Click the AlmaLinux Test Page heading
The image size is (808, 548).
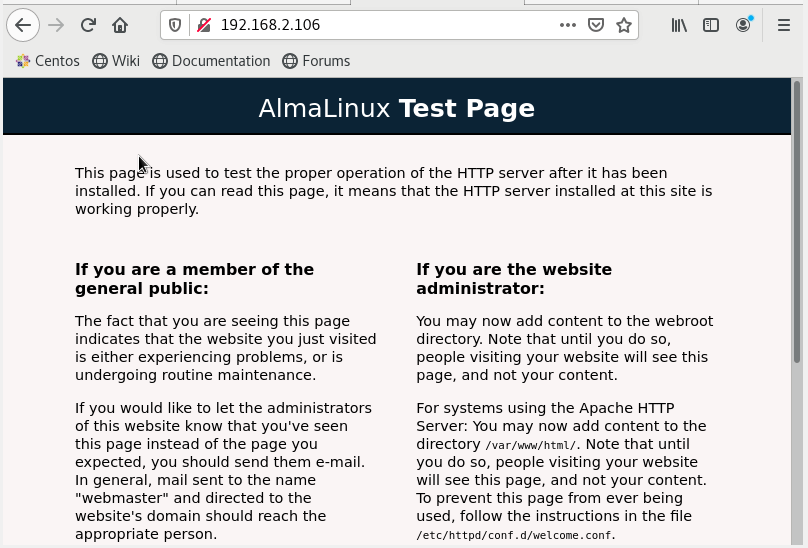397,108
